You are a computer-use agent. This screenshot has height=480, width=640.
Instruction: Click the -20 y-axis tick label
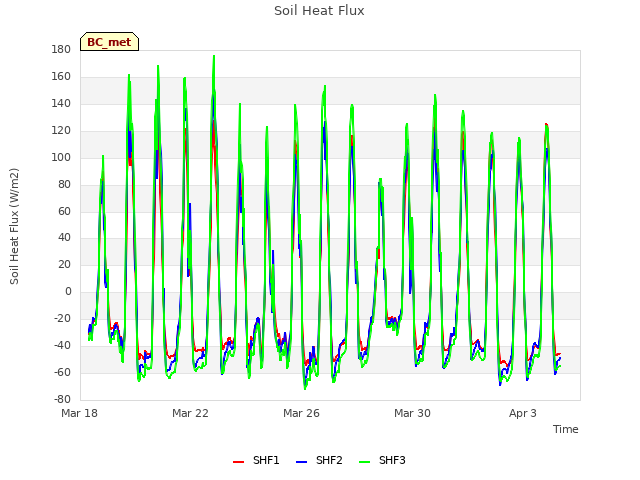pyautogui.click(x=62, y=318)
